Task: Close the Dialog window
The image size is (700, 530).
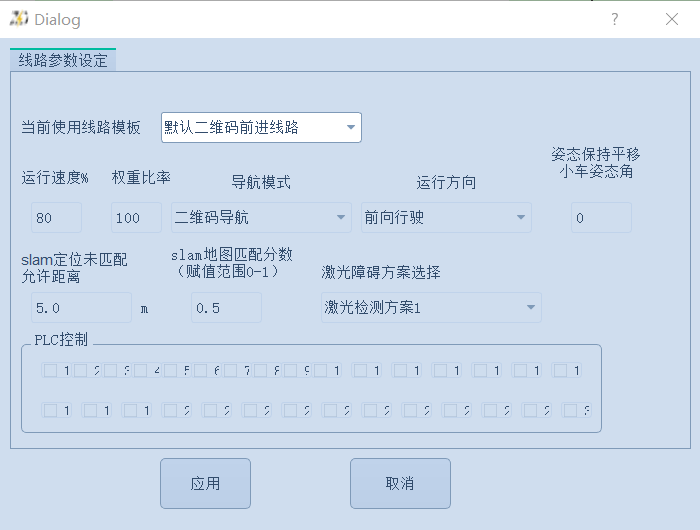Action: (671, 19)
